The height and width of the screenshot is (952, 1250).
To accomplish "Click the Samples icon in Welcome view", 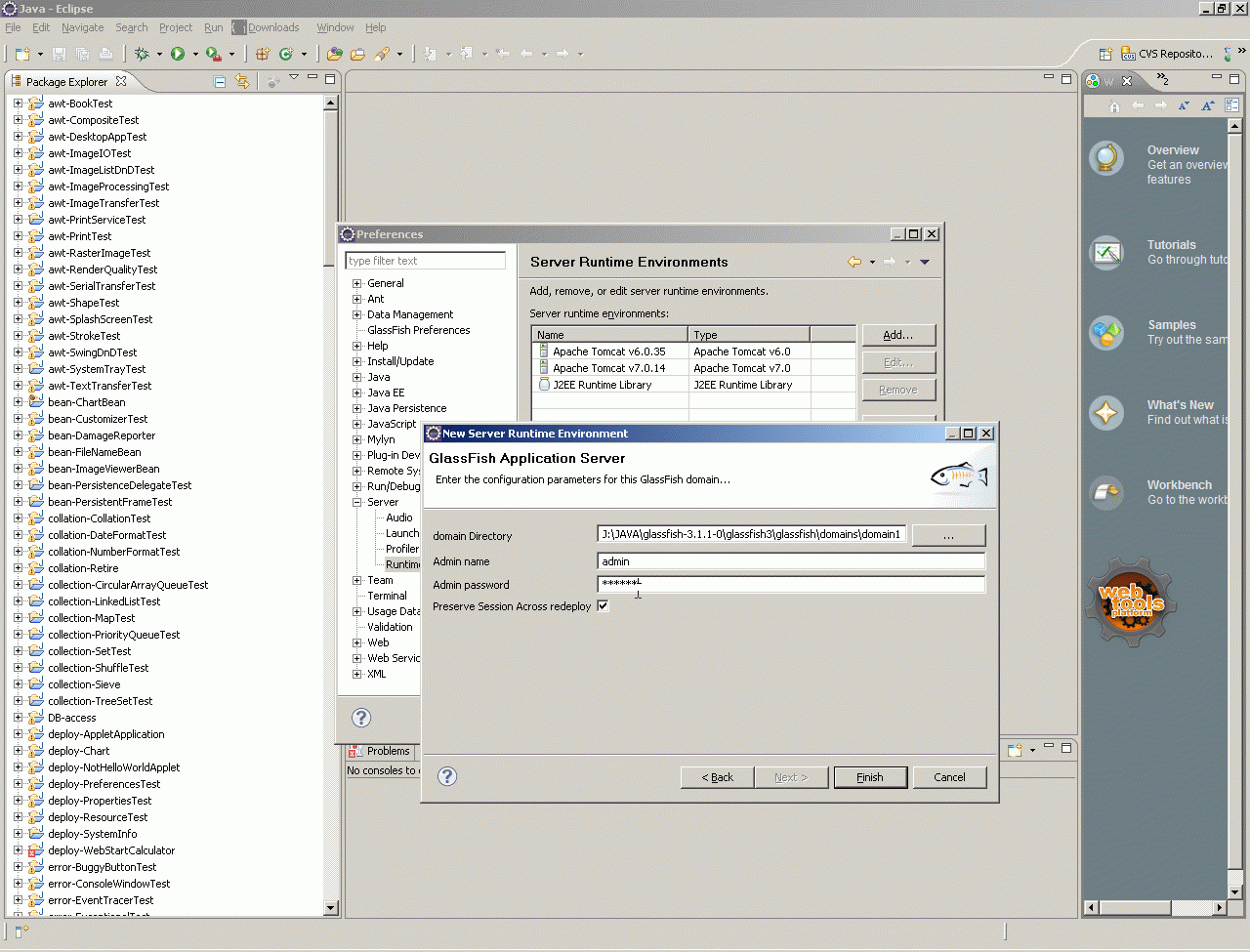I will pos(1106,333).
